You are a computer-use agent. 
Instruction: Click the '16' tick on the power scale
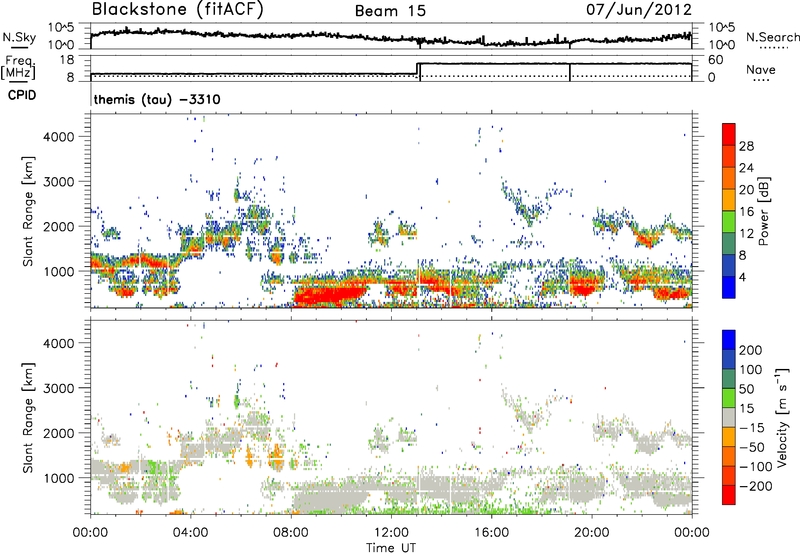pyautogui.click(x=746, y=212)
